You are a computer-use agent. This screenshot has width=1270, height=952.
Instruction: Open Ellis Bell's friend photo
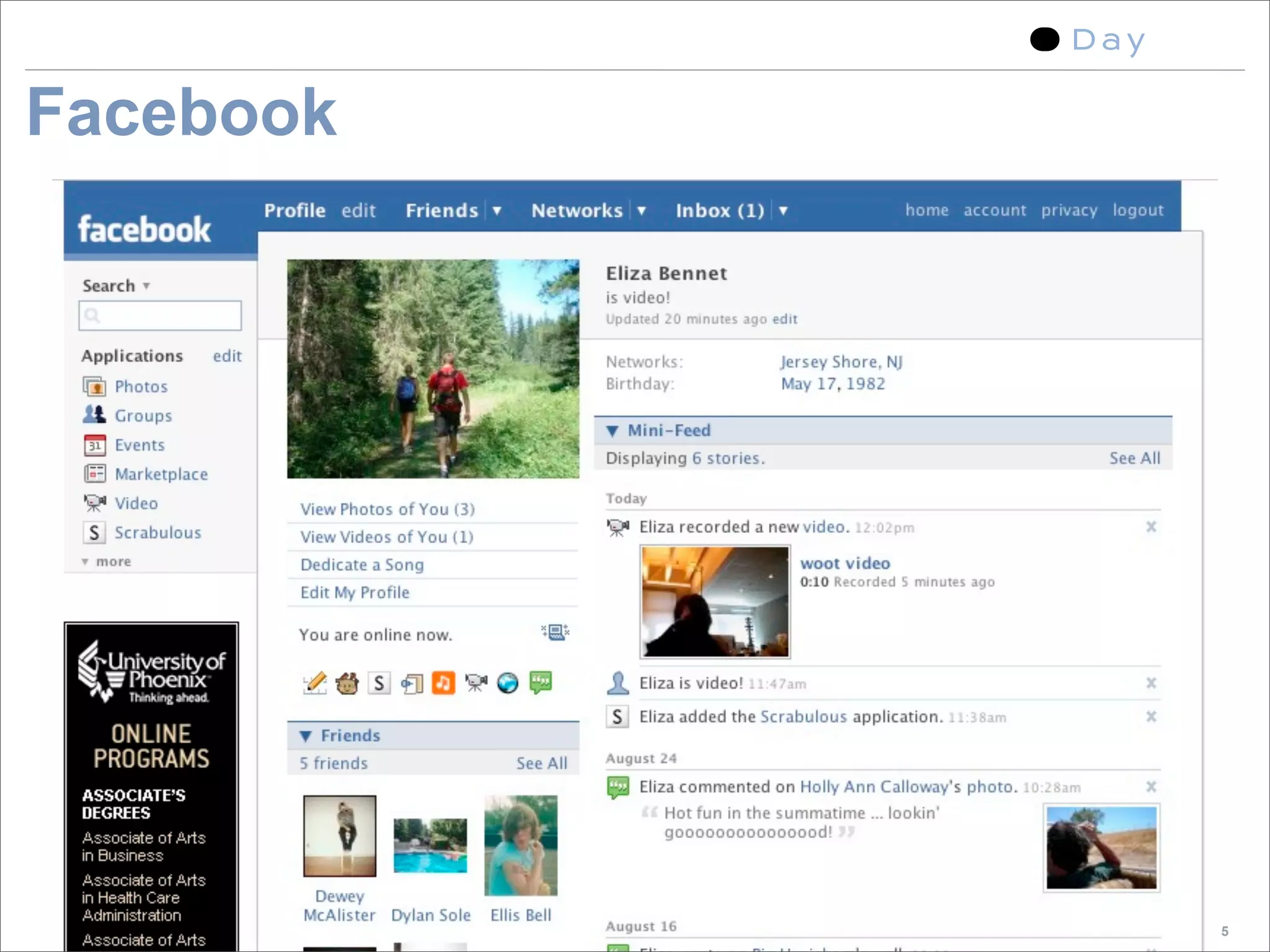pyautogui.click(x=521, y=845)
